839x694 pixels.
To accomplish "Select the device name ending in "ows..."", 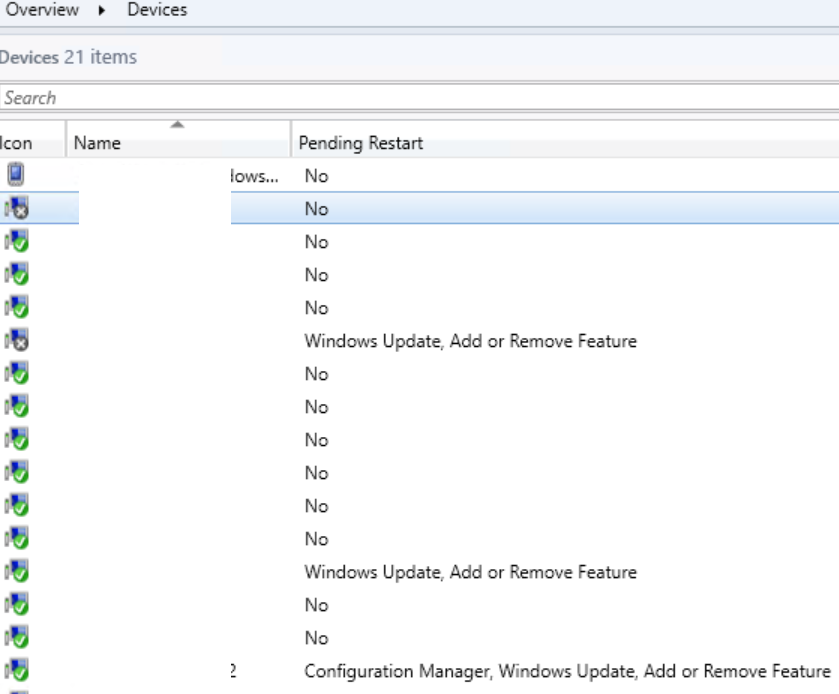I will [x=252, y=176].
